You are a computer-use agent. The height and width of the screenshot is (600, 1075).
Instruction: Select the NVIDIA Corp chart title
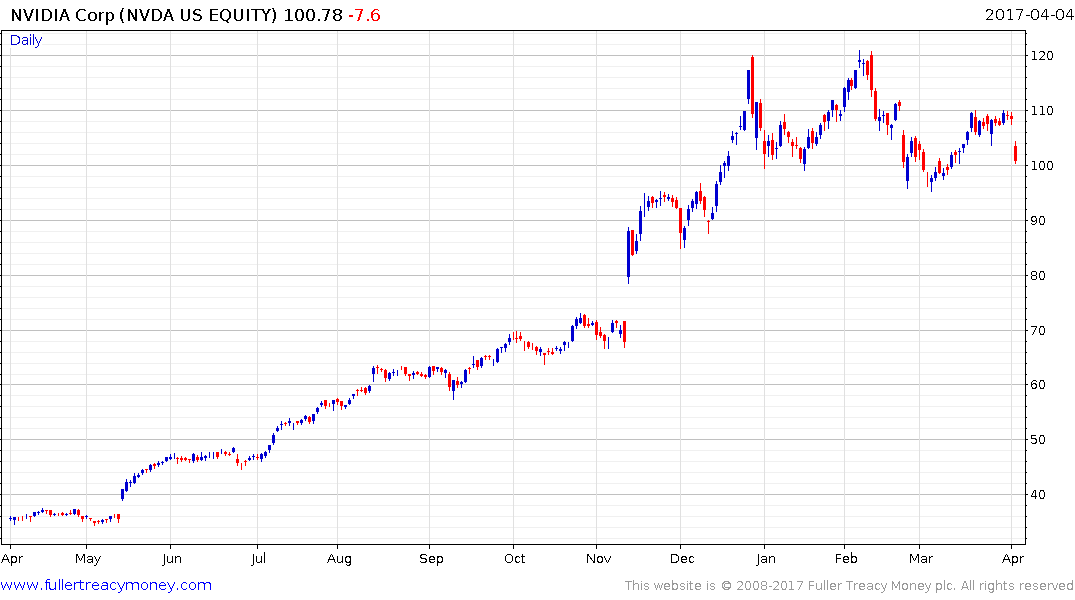point(144,15)
